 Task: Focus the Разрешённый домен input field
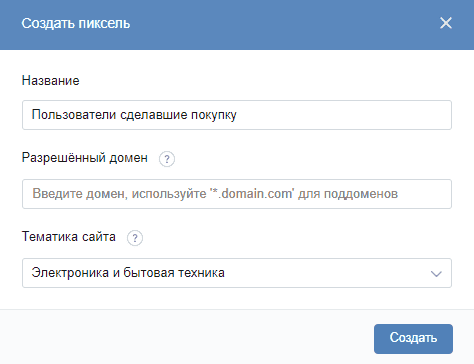tap(237, 194)
